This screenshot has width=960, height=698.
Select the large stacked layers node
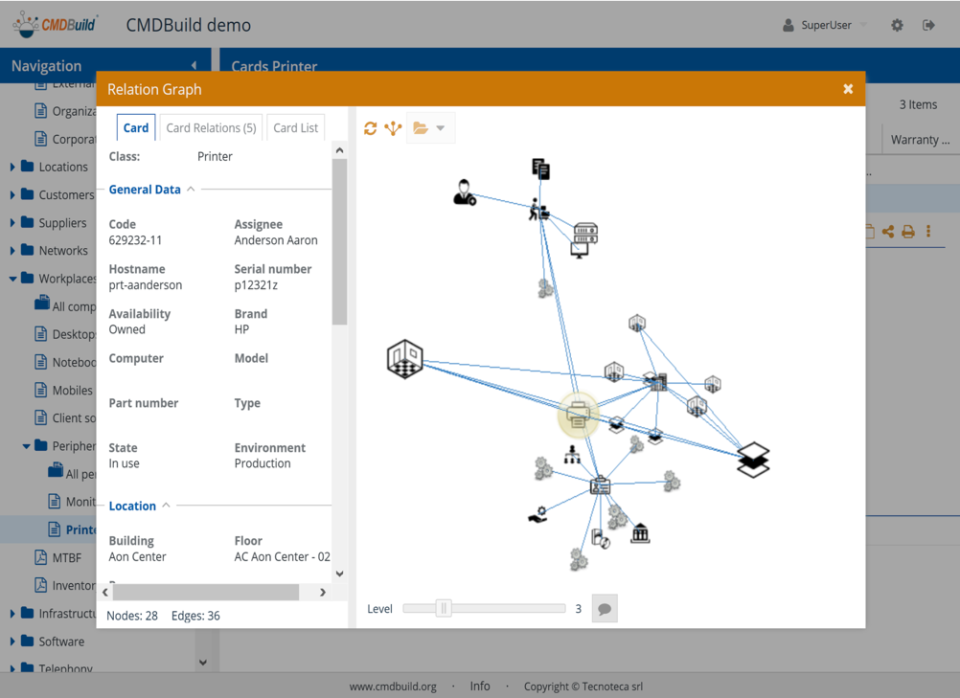pyautogui.click(x=753, y=459)
